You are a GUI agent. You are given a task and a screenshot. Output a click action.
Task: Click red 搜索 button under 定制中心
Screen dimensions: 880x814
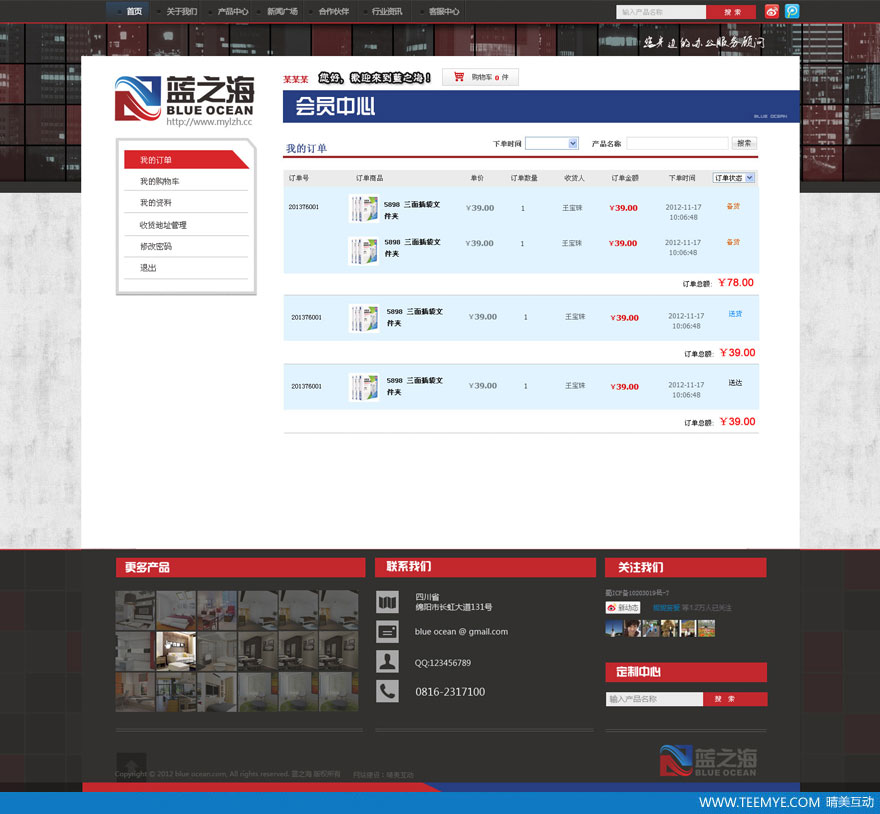[735, 699]
